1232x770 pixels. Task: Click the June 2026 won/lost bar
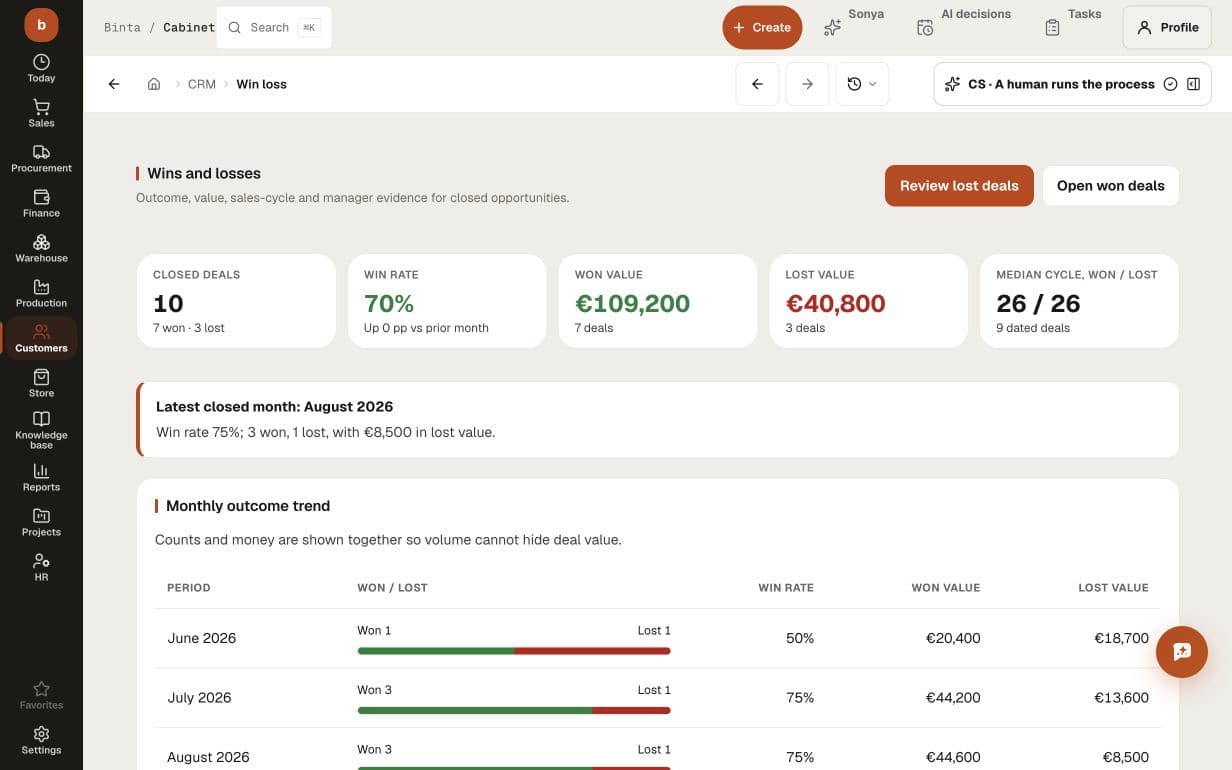coord(514,651)
